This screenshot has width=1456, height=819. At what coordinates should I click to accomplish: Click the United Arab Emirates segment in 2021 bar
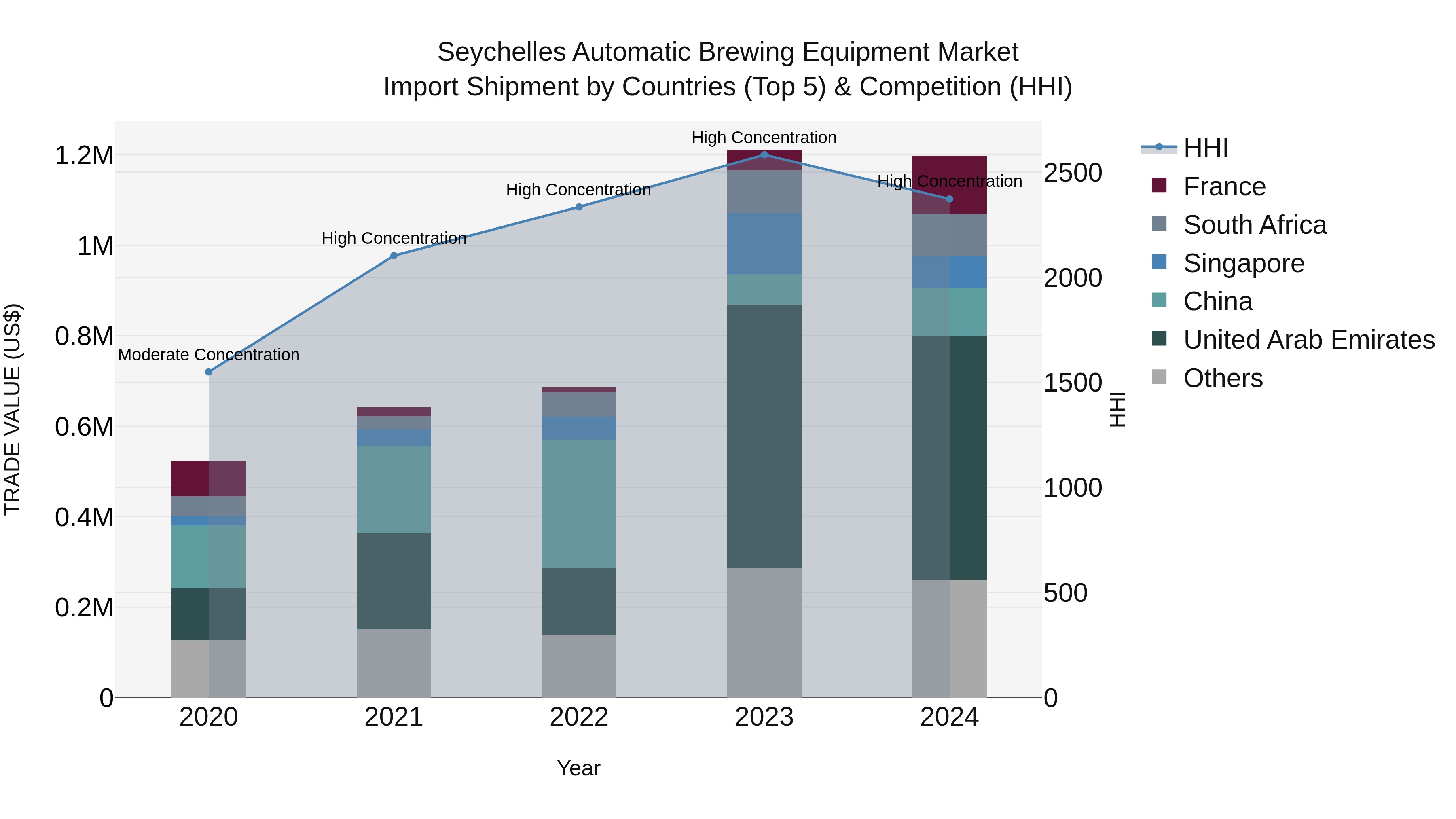point(394,581)
